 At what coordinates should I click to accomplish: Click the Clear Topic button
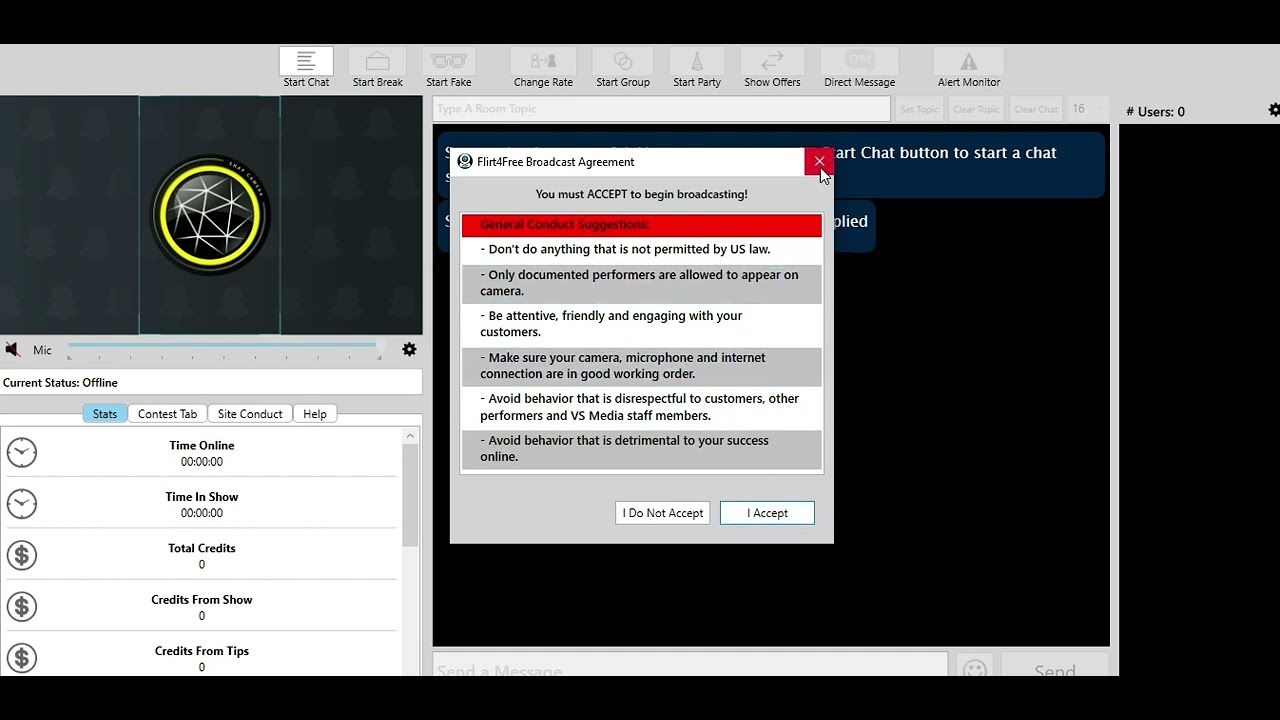tap(976, 109)
